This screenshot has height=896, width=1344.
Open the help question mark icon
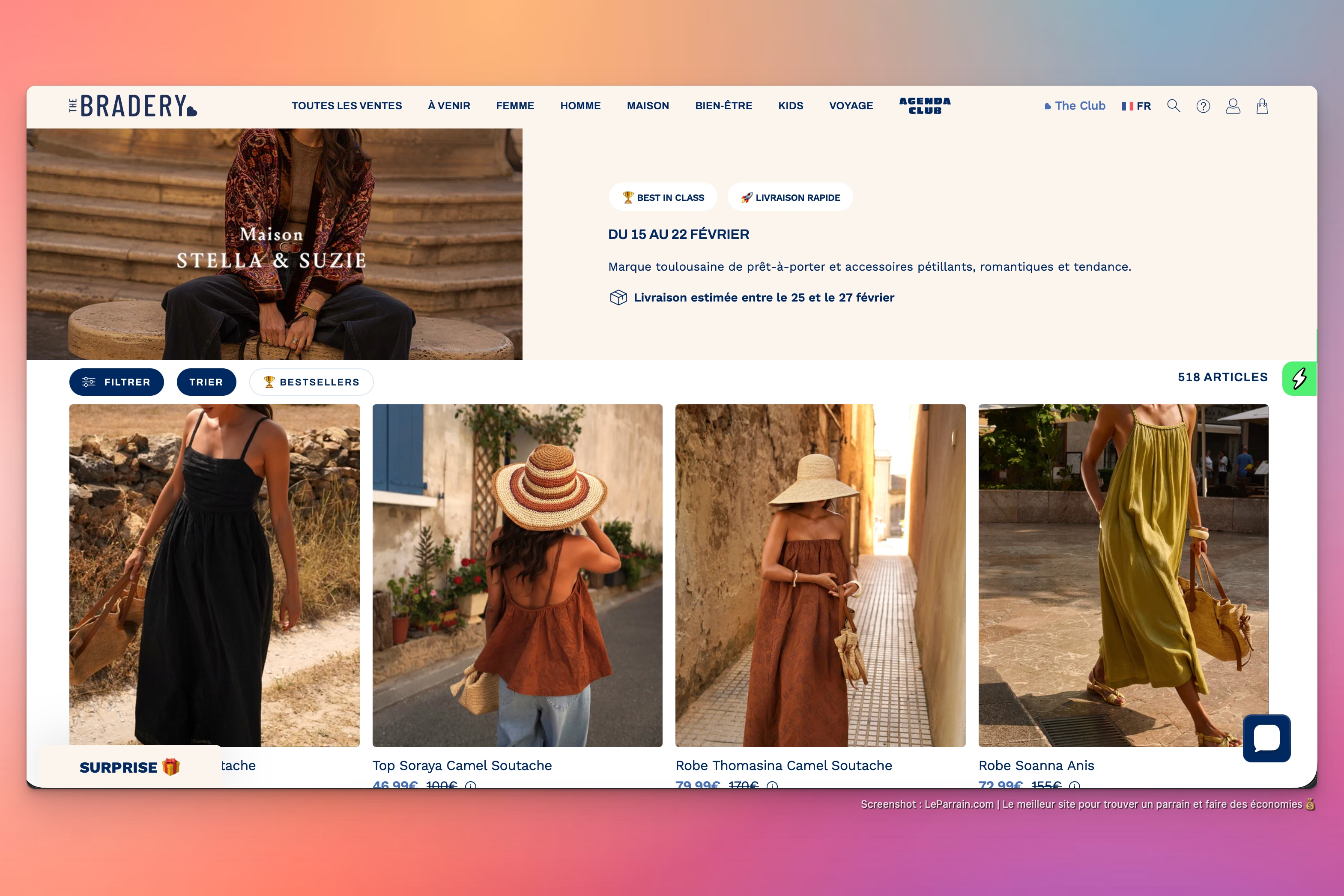tap(1203, 106)
